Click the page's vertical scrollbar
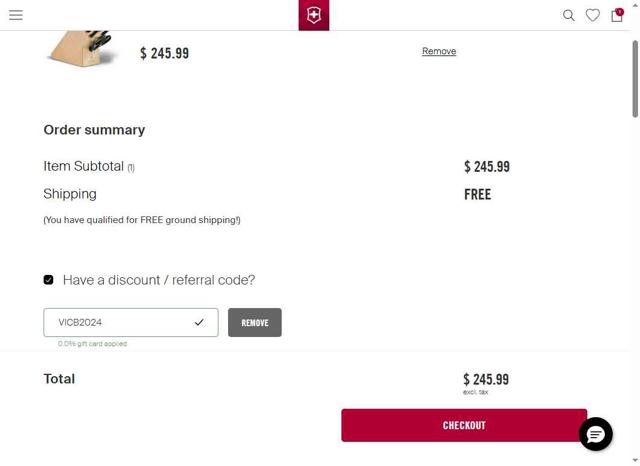The width and height of the screenshot is (640, 466). coord(634,80)
